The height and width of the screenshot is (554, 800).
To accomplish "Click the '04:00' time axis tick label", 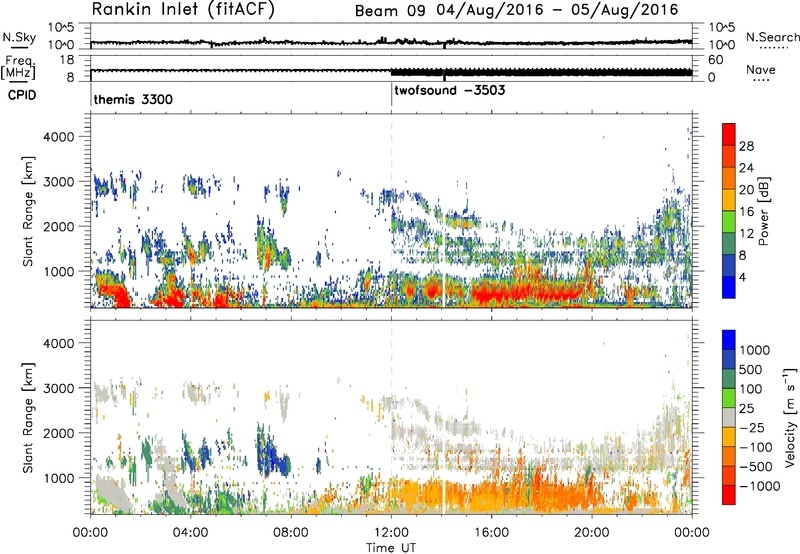I will (x=190, y=533).
